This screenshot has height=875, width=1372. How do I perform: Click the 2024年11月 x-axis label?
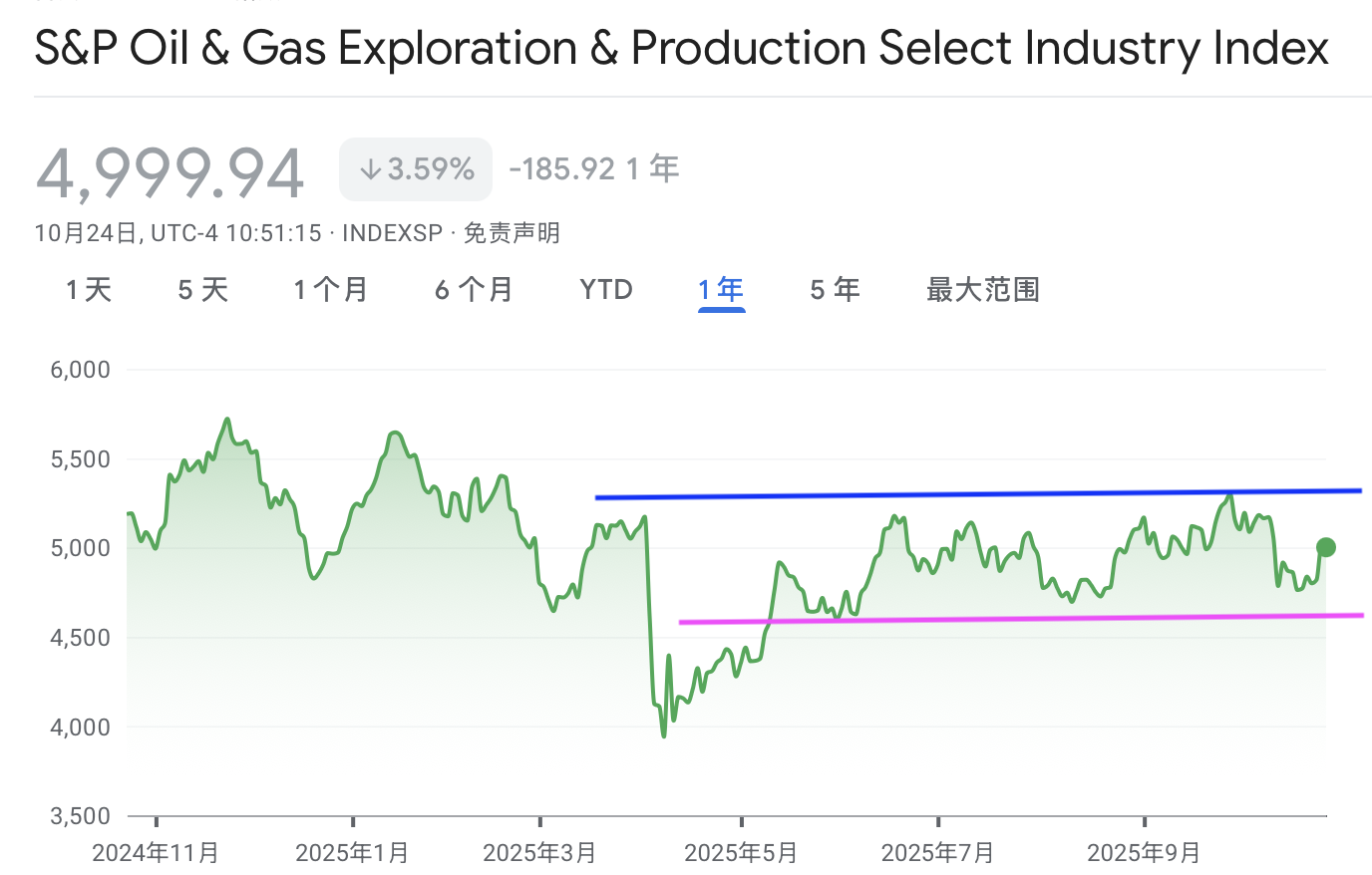[x=156, y=853]
